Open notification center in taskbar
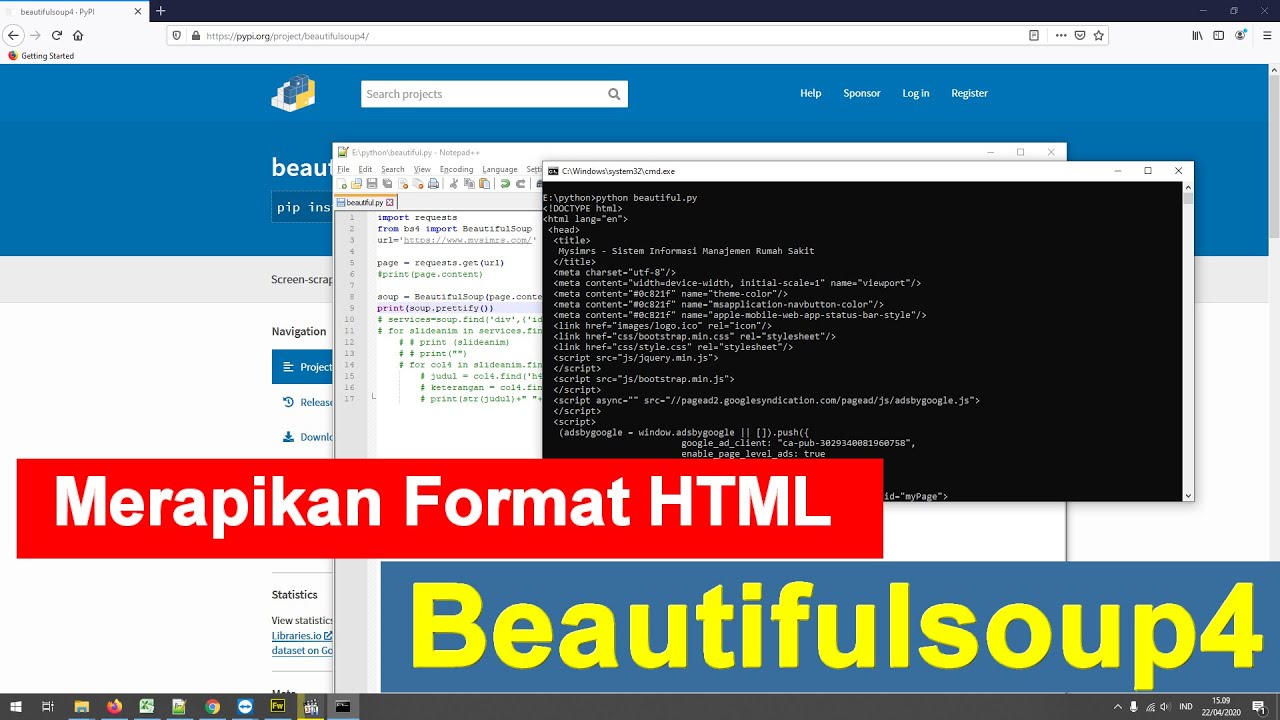1280x720 pixels. point(1259,706)
